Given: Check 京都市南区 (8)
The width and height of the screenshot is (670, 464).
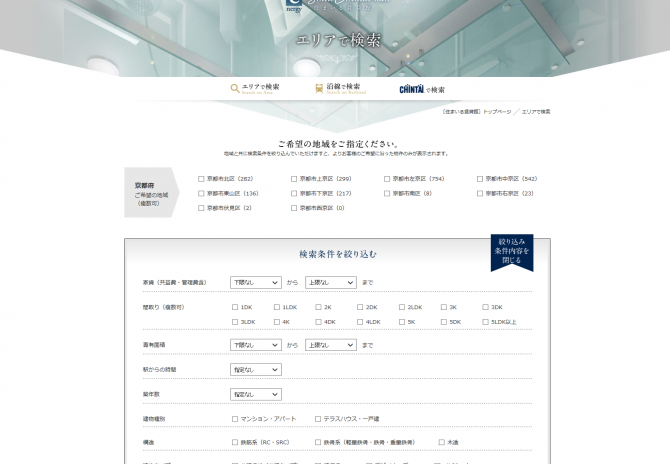Looking at the screenshot, I should [x=387, y=194].
